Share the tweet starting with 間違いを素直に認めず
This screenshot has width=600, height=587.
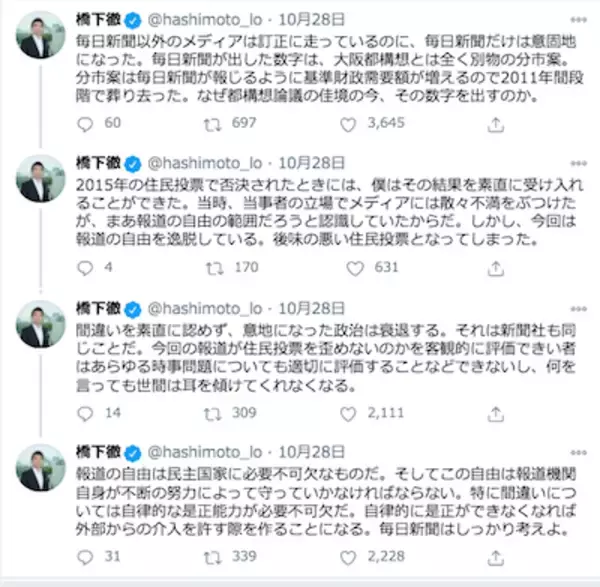pyautogui.click(x=497, y=412)
